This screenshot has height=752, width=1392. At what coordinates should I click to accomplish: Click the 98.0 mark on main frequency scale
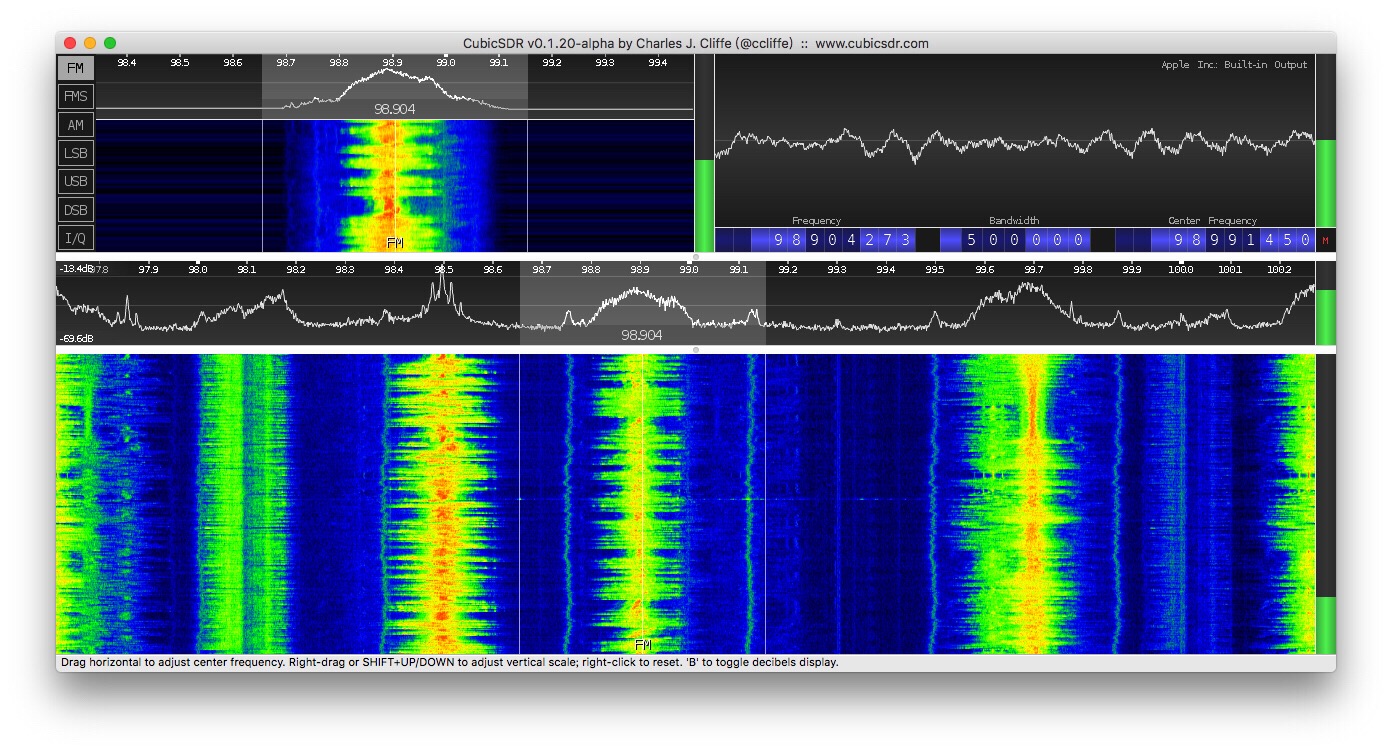[x=197, y=269]
